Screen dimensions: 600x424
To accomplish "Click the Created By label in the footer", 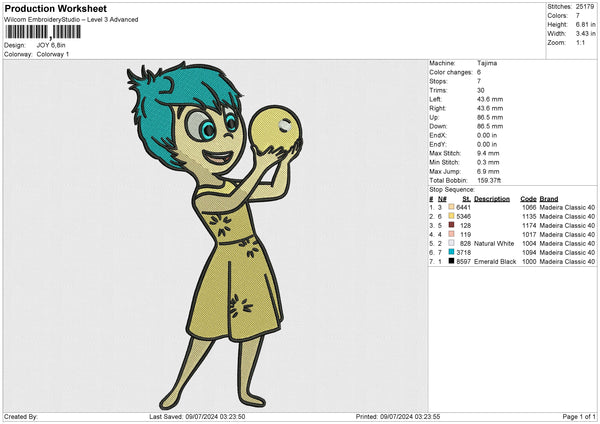I will point(21,416).
